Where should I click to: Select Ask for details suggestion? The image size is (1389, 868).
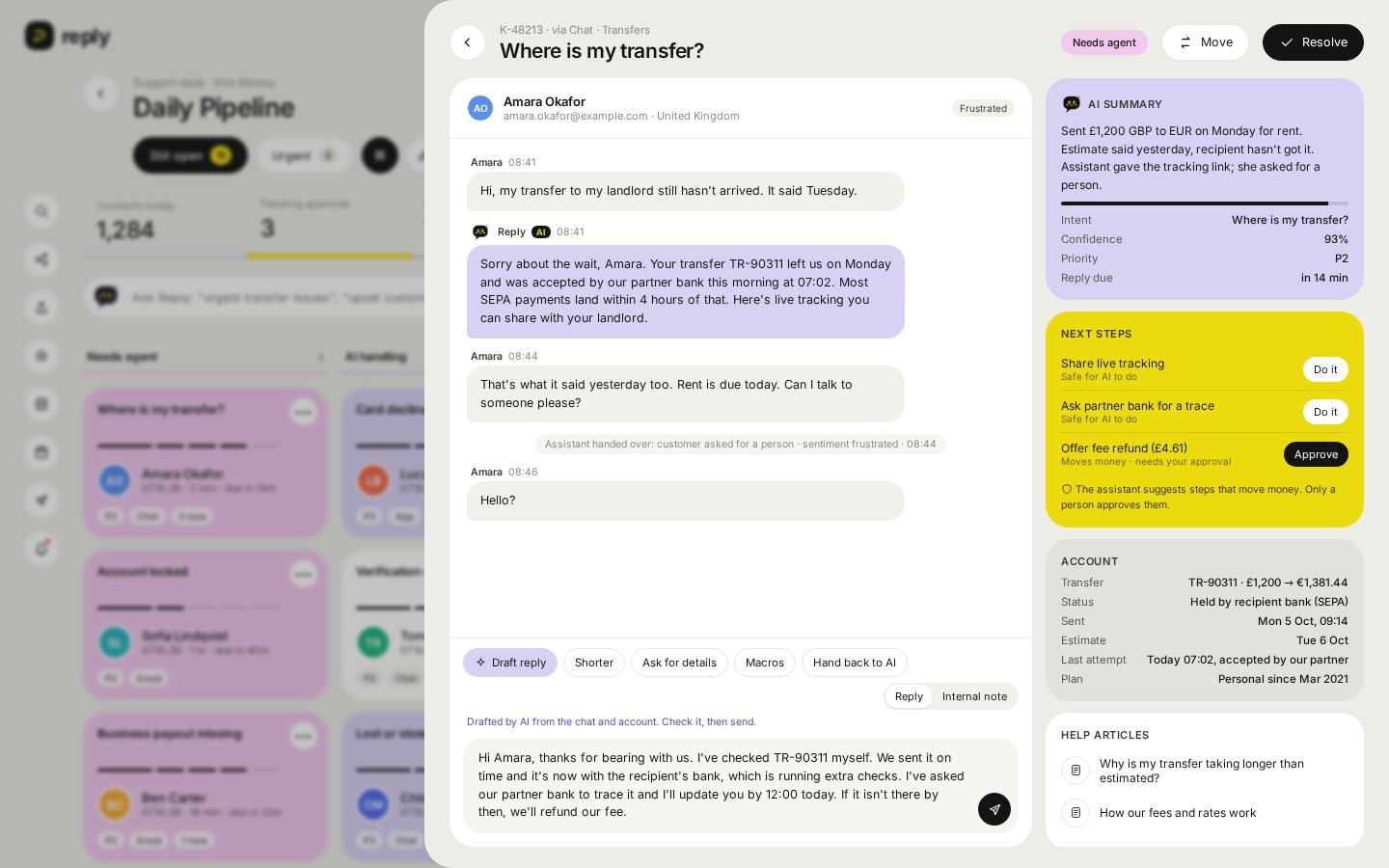click(x=679, y=663)
